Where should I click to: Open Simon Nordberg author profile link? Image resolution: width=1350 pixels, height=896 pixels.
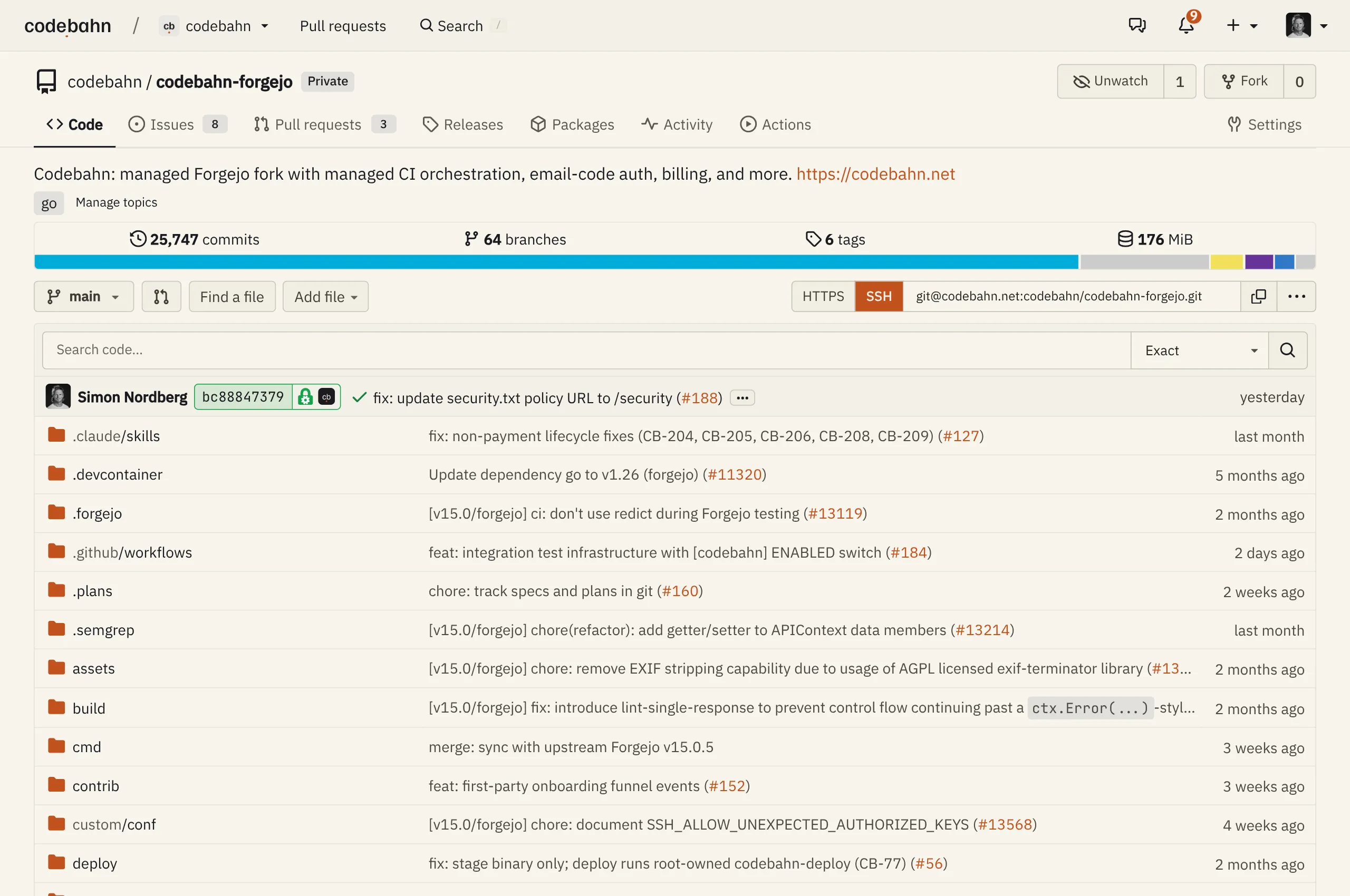[132, 397]
